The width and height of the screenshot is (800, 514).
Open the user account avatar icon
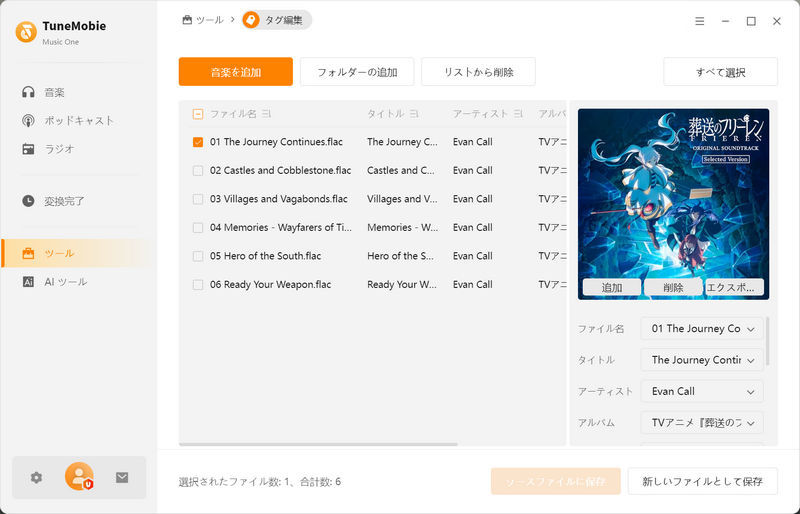(79, 477)
